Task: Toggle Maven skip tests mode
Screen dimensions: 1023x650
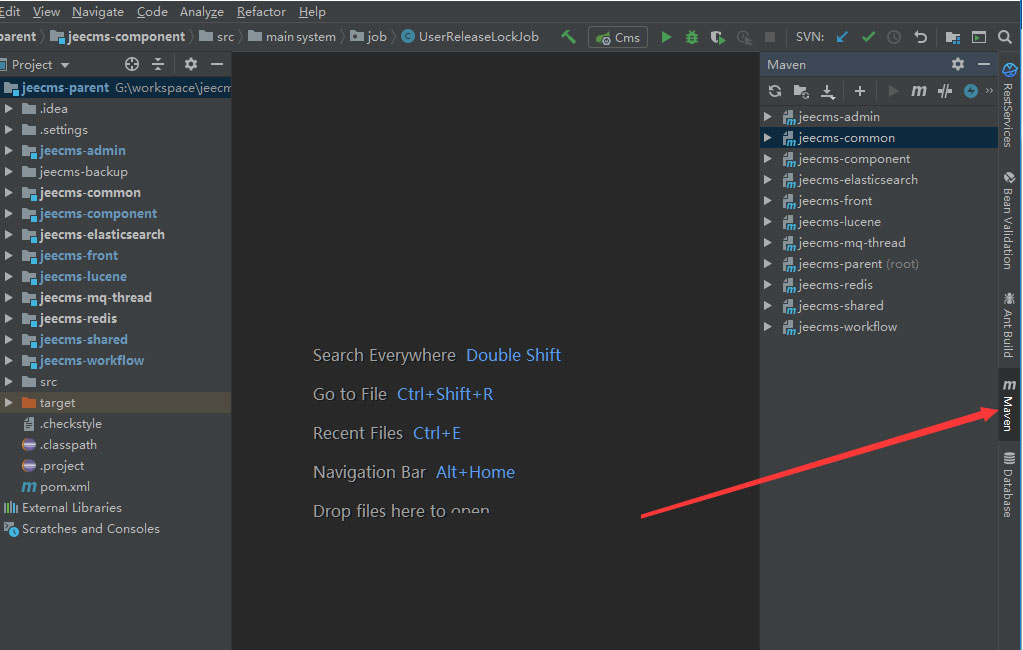Action: tap(970, 91)
